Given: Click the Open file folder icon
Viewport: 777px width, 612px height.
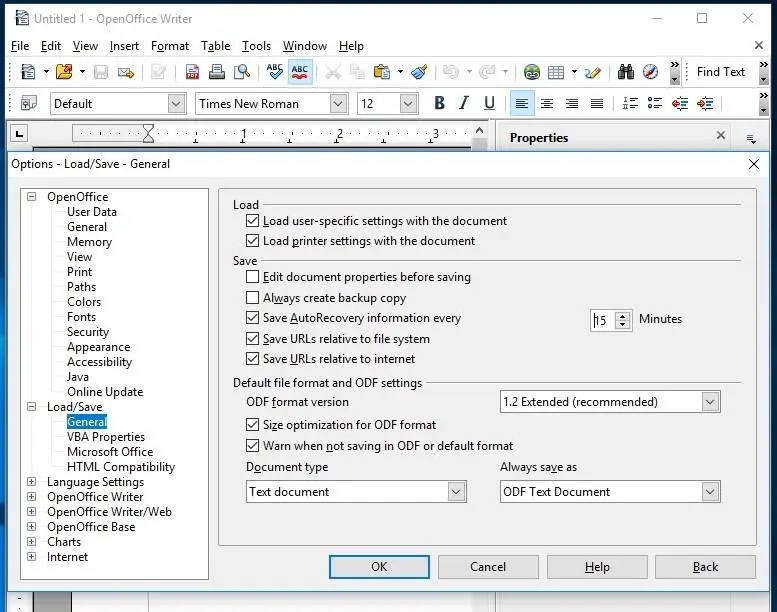Looking at the screenshot, I should tap(64, 72).
